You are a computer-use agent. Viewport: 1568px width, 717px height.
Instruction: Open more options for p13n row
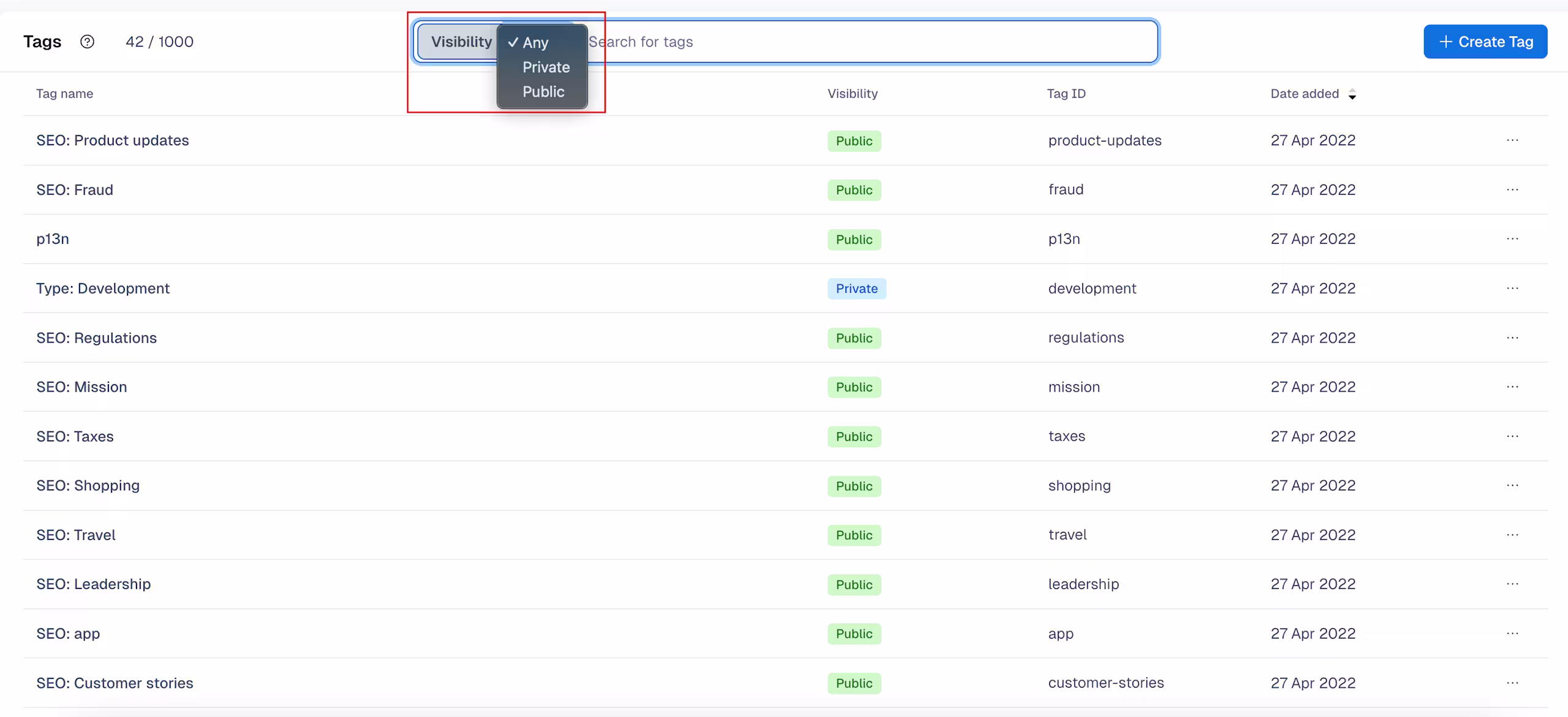[x=1512, y=239]
